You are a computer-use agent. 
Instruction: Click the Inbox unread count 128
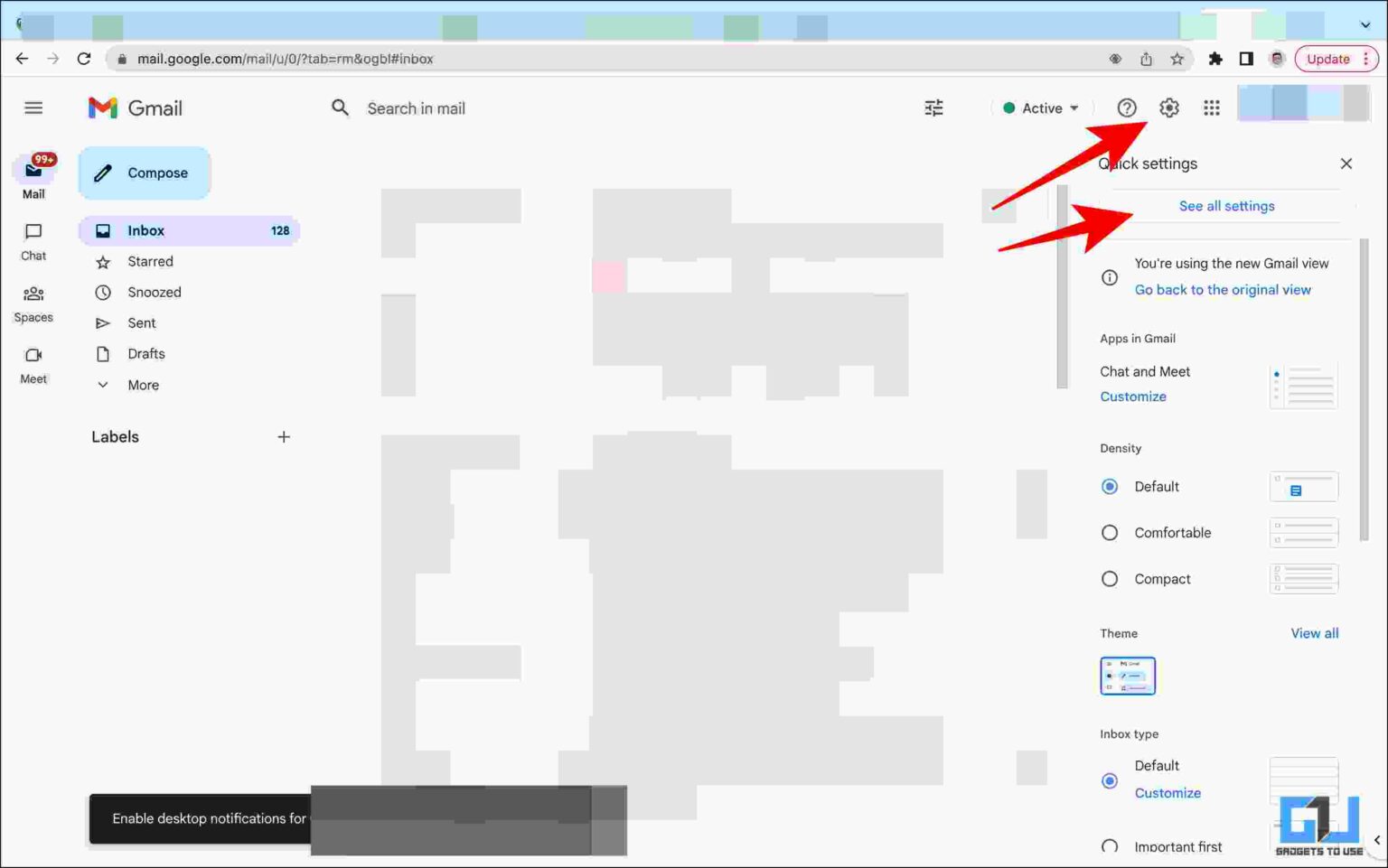280,230
